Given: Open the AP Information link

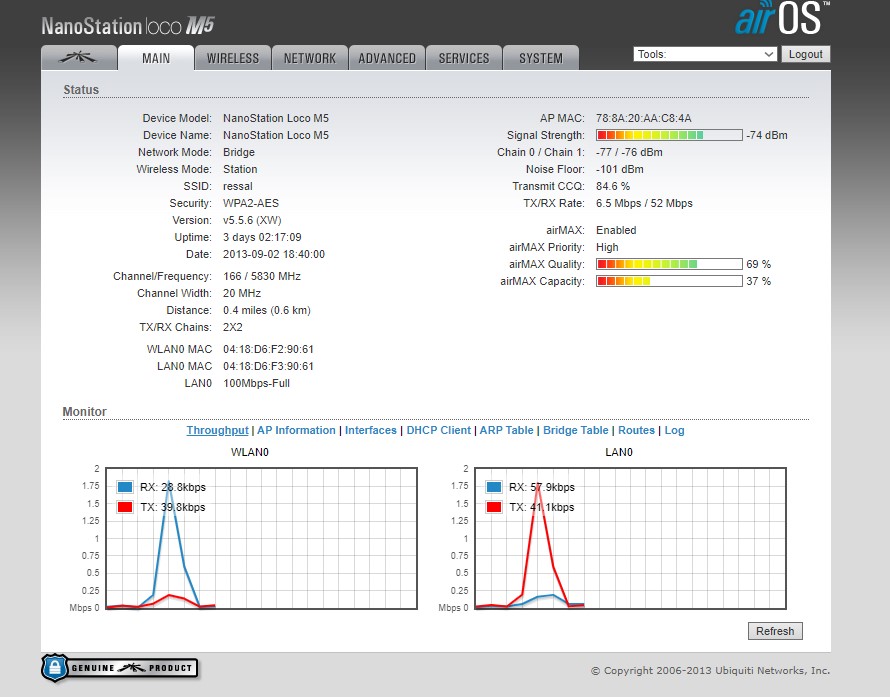Looking at the screenshot, I should (296, 430).
